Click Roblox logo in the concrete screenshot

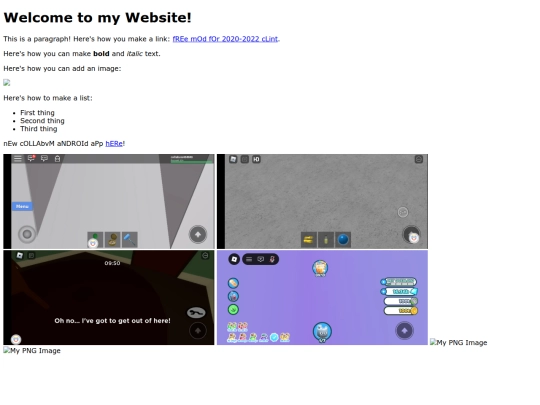233,159
